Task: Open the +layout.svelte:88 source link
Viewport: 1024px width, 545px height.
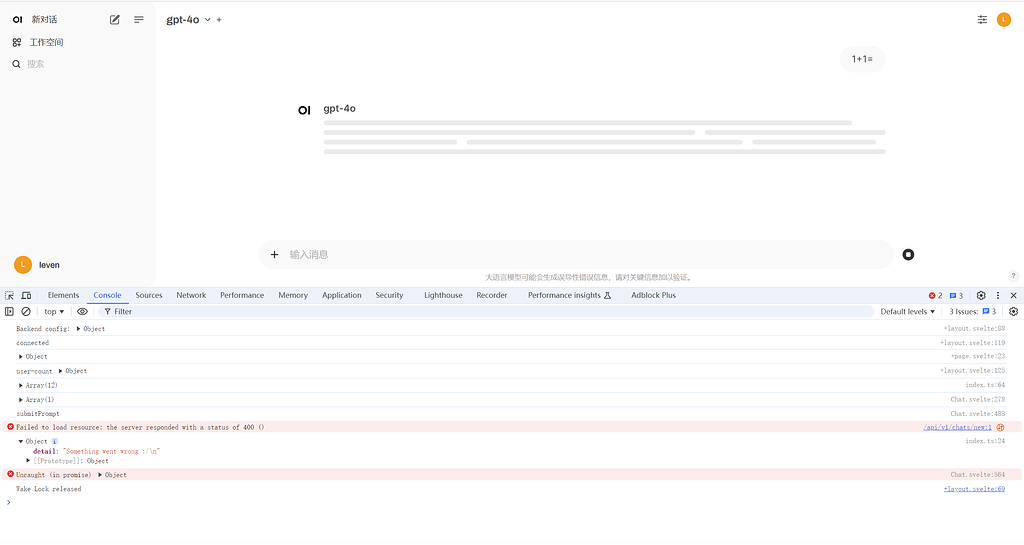Action: pos(974,329)
